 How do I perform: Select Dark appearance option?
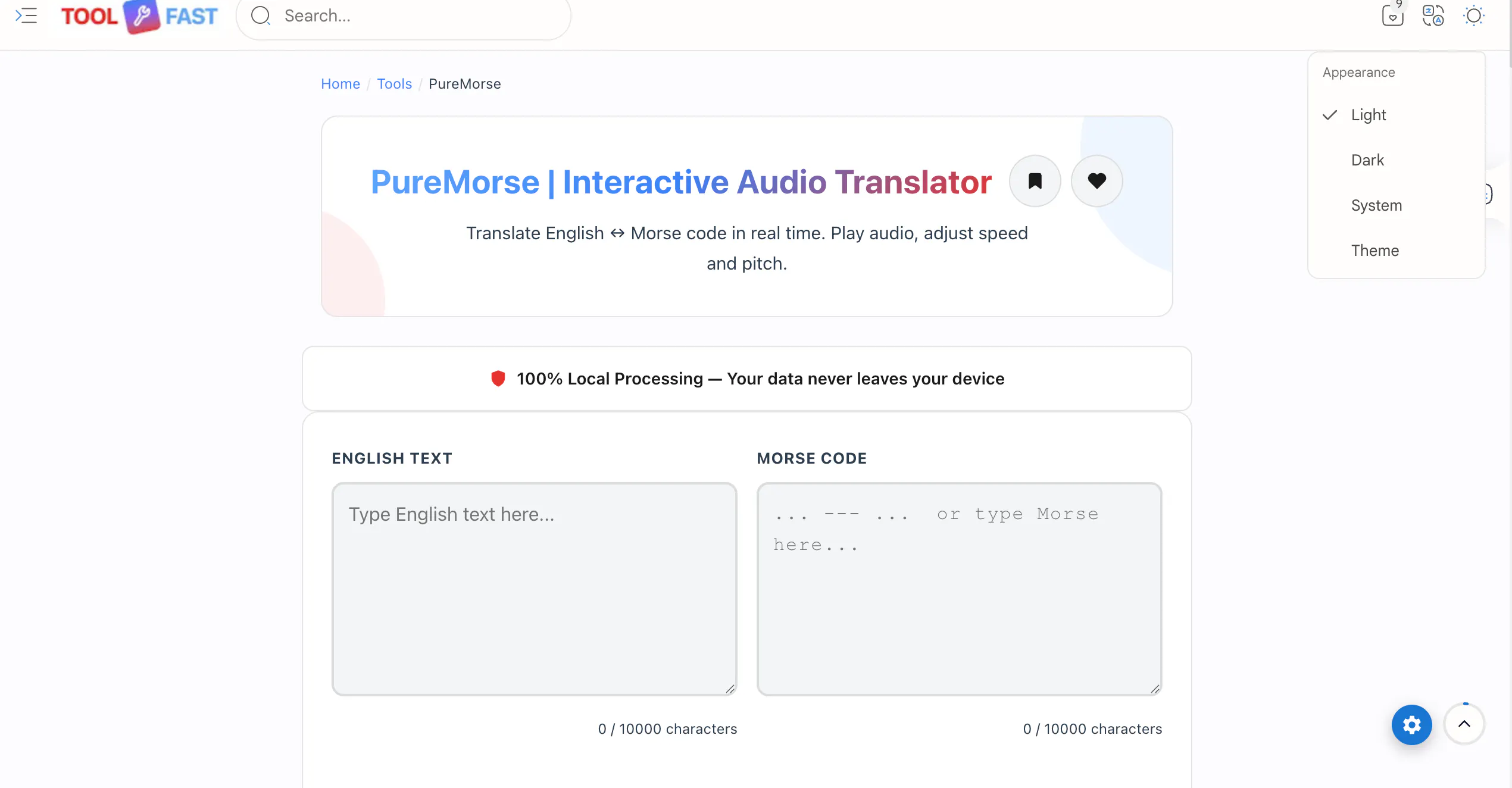pos(1396,160)
